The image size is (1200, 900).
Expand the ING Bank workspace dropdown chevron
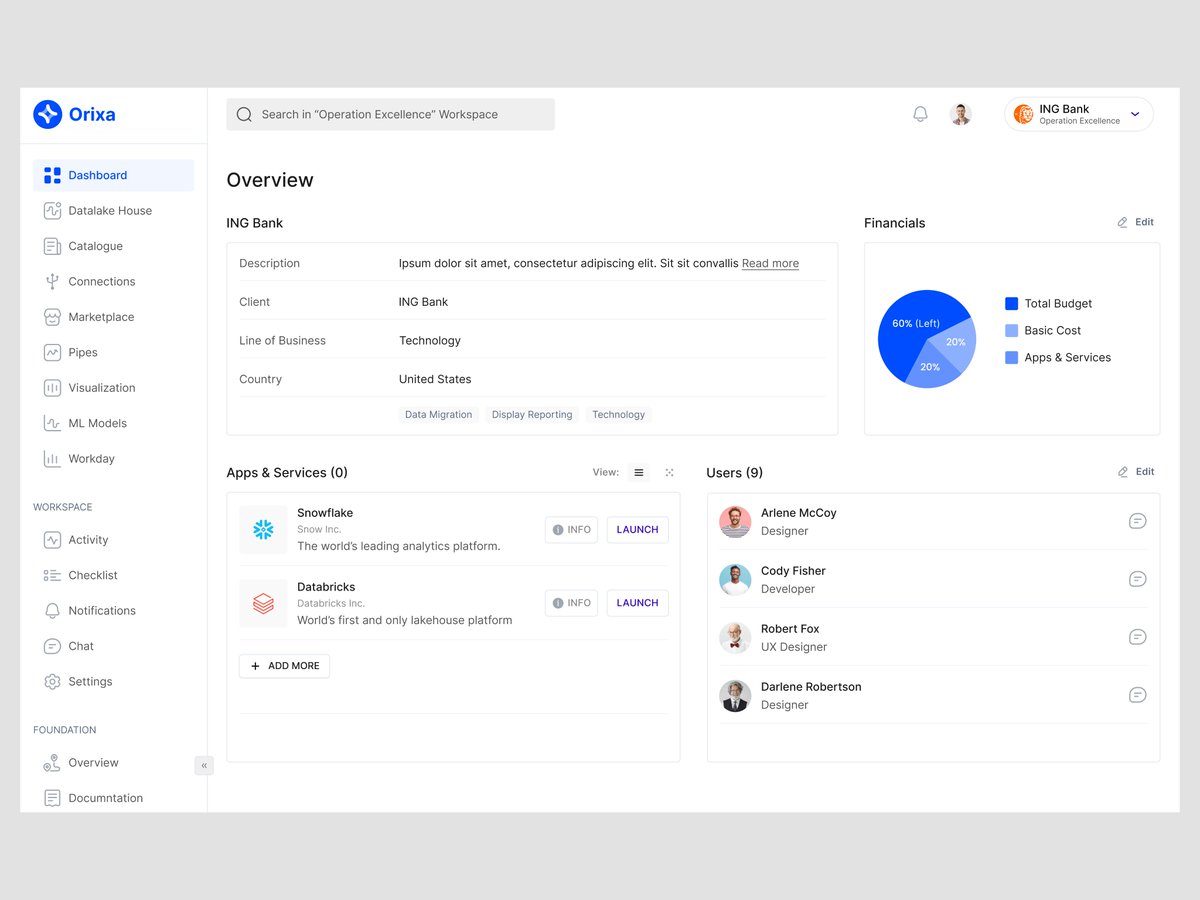tap(1135, 114)
